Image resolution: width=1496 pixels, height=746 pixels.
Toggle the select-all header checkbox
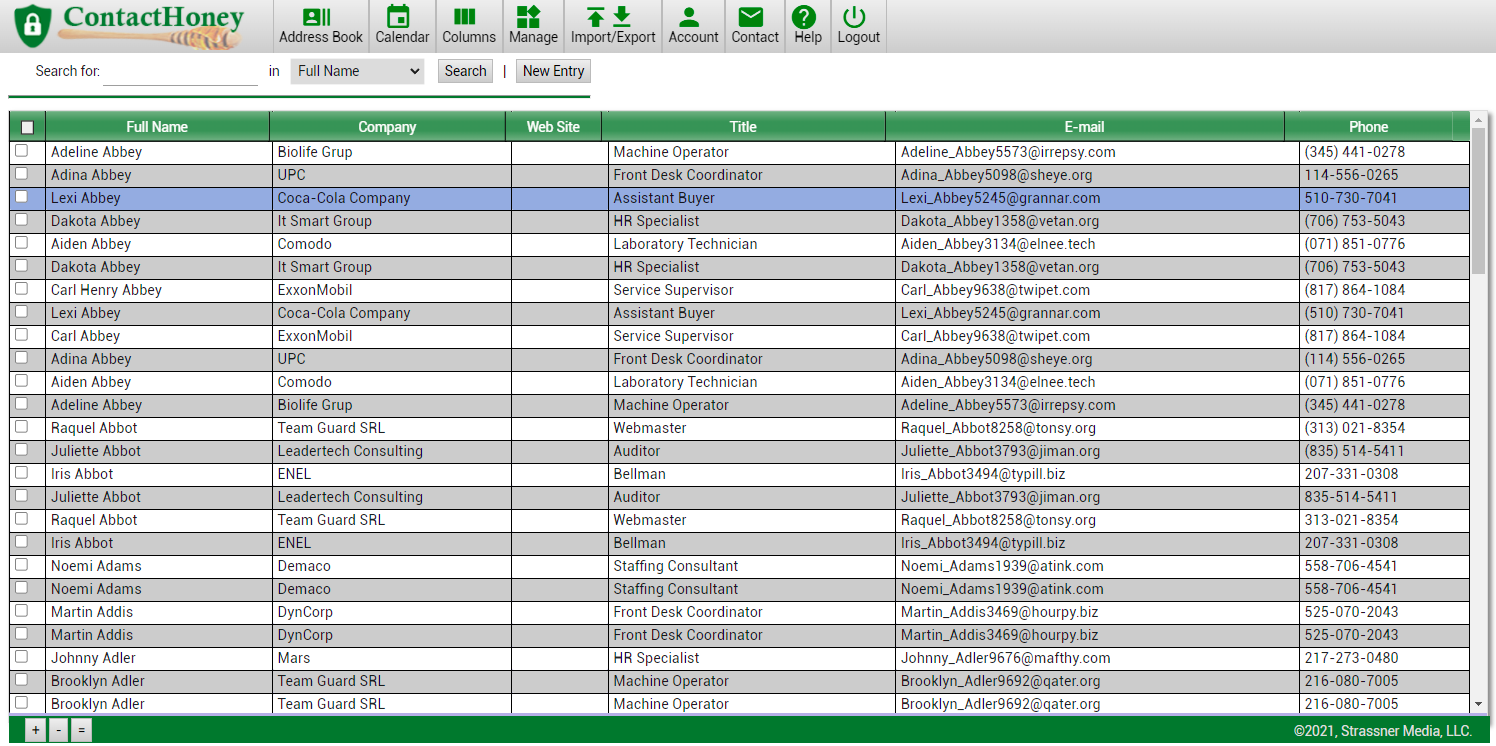27,127
